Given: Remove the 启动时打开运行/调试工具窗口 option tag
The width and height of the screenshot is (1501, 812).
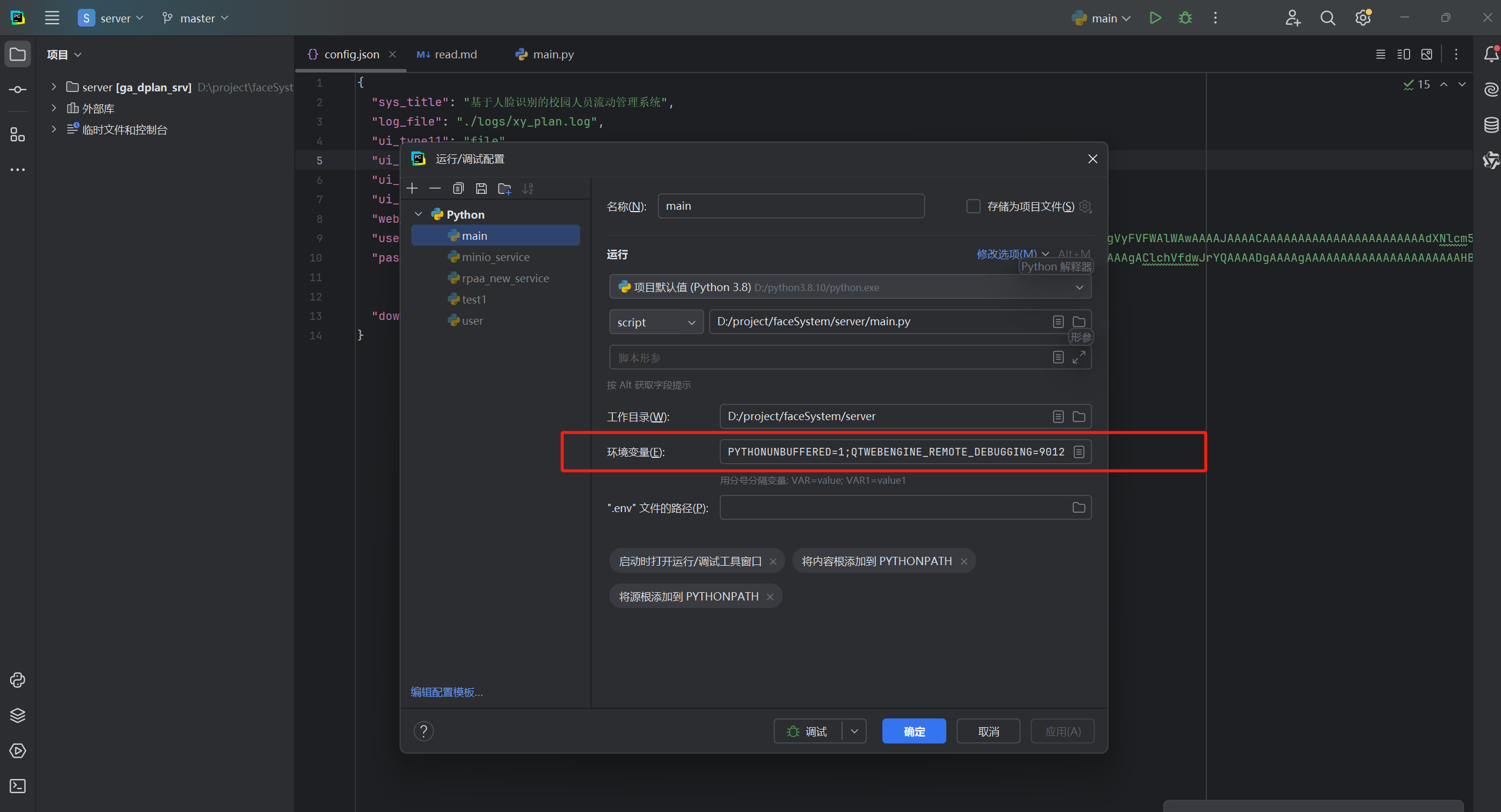Looking at the screenshot, I should [773, 562].
